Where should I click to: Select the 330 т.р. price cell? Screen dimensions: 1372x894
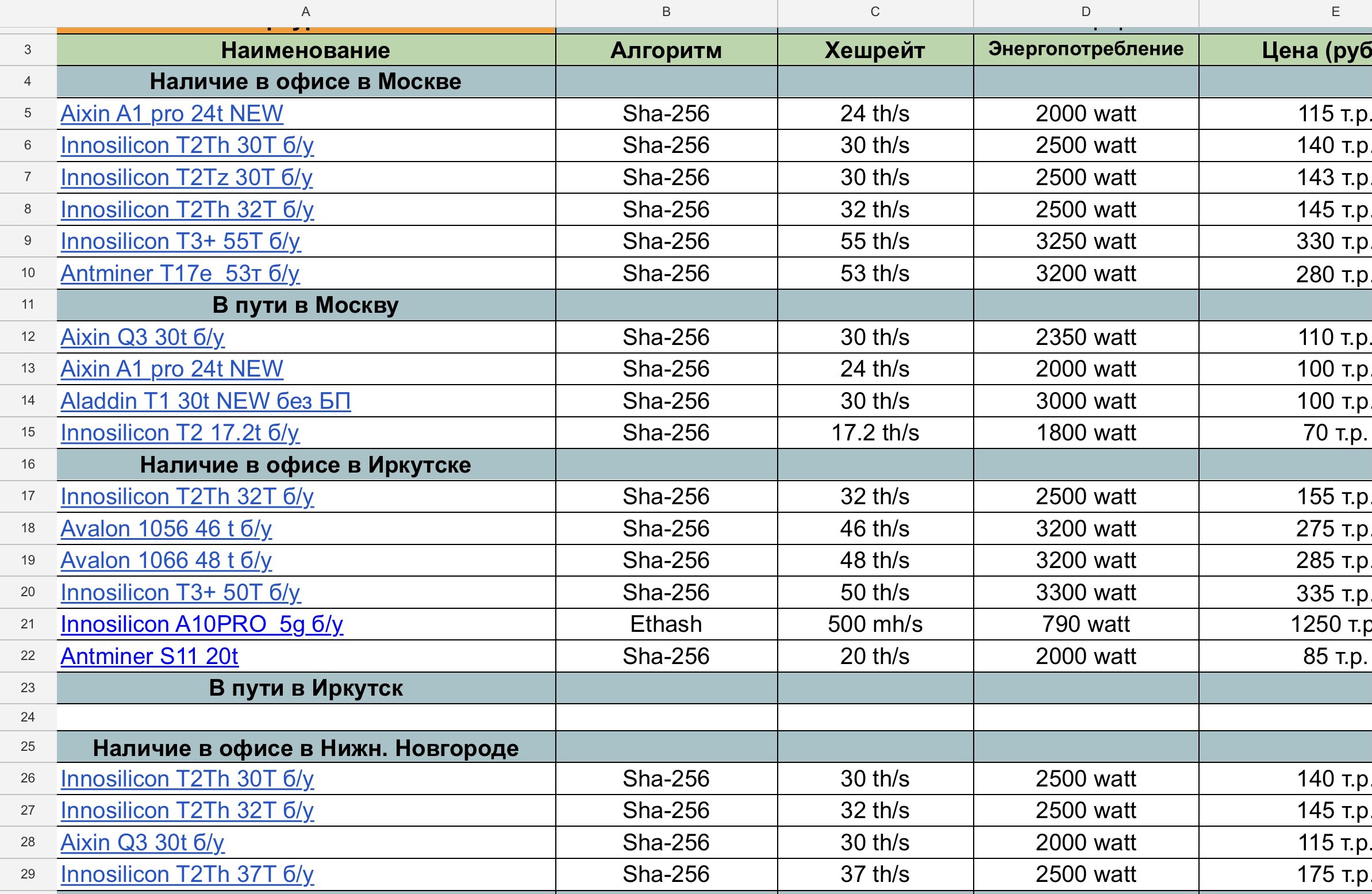click(x=1286, y=241)
